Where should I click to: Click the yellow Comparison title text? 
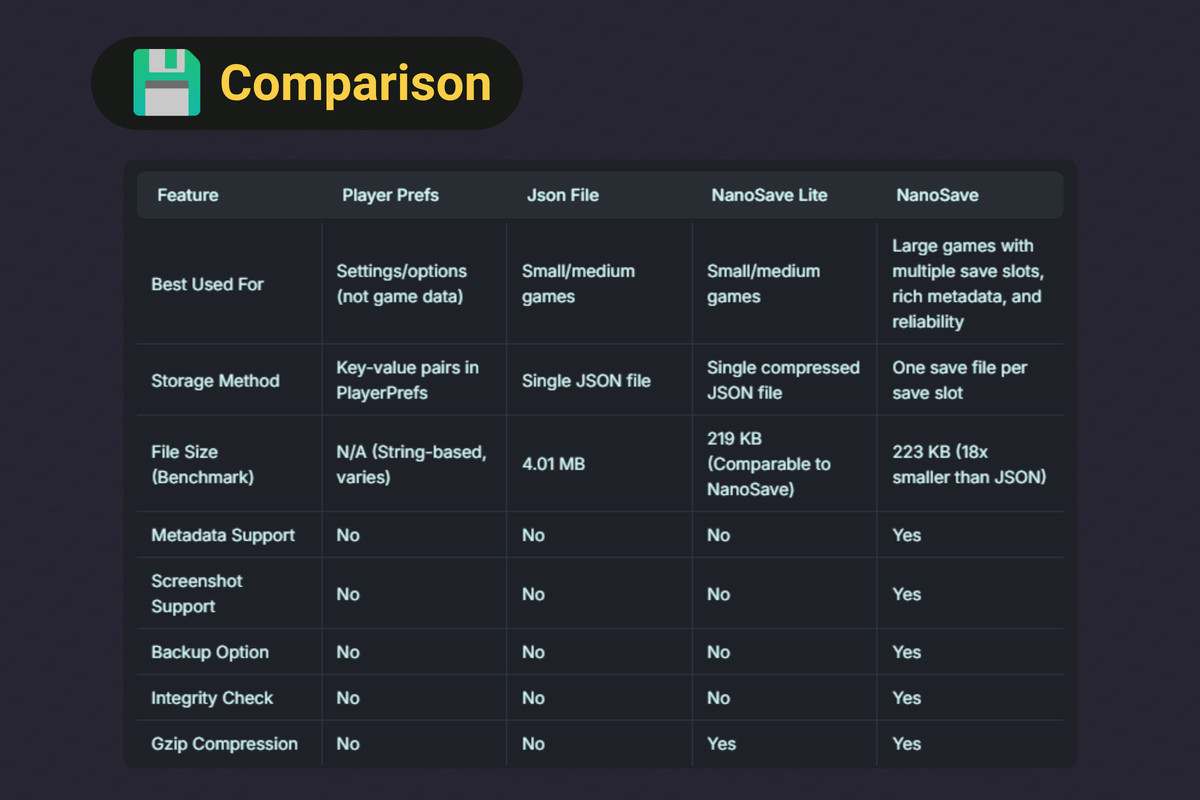pyautogui.click(x=355, y=83)
